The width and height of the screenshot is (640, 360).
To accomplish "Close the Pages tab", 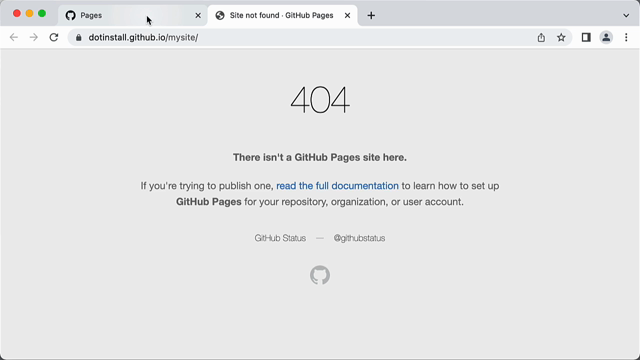I will coord(198,16).
